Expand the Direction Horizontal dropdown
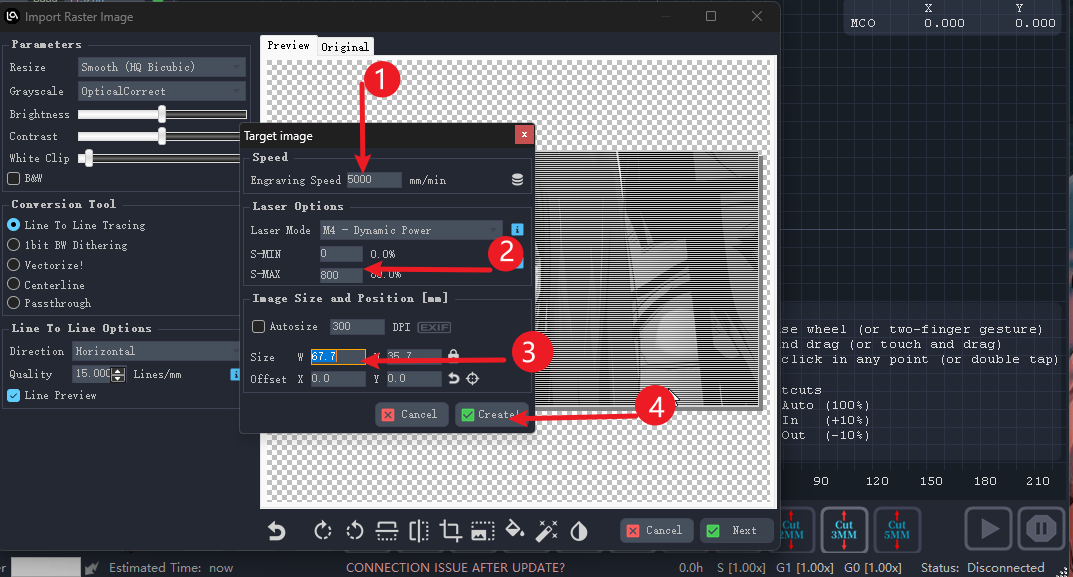The height and width of the screenshot is (577, 1073). point(155,351)
